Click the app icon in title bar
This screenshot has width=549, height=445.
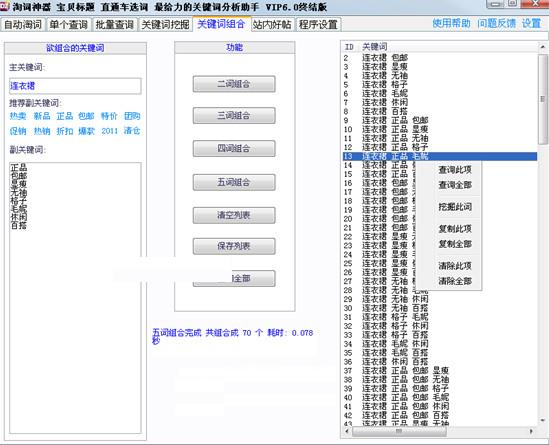coord(4,6)
